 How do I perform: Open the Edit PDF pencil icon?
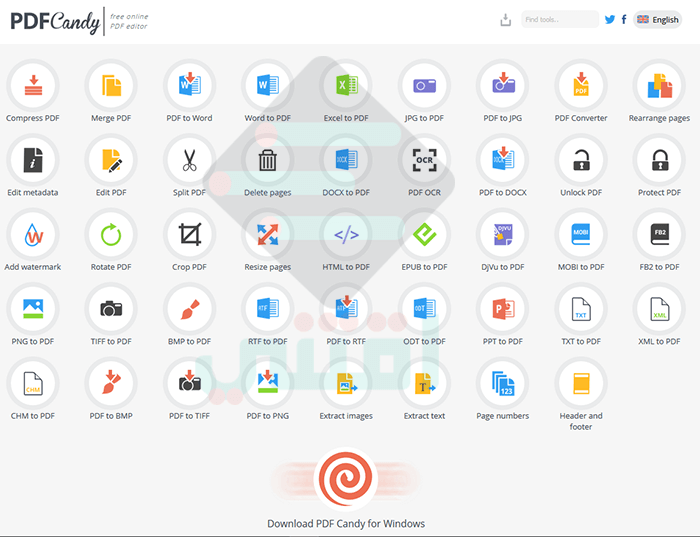pyautogui.click(x=111, y=160)
